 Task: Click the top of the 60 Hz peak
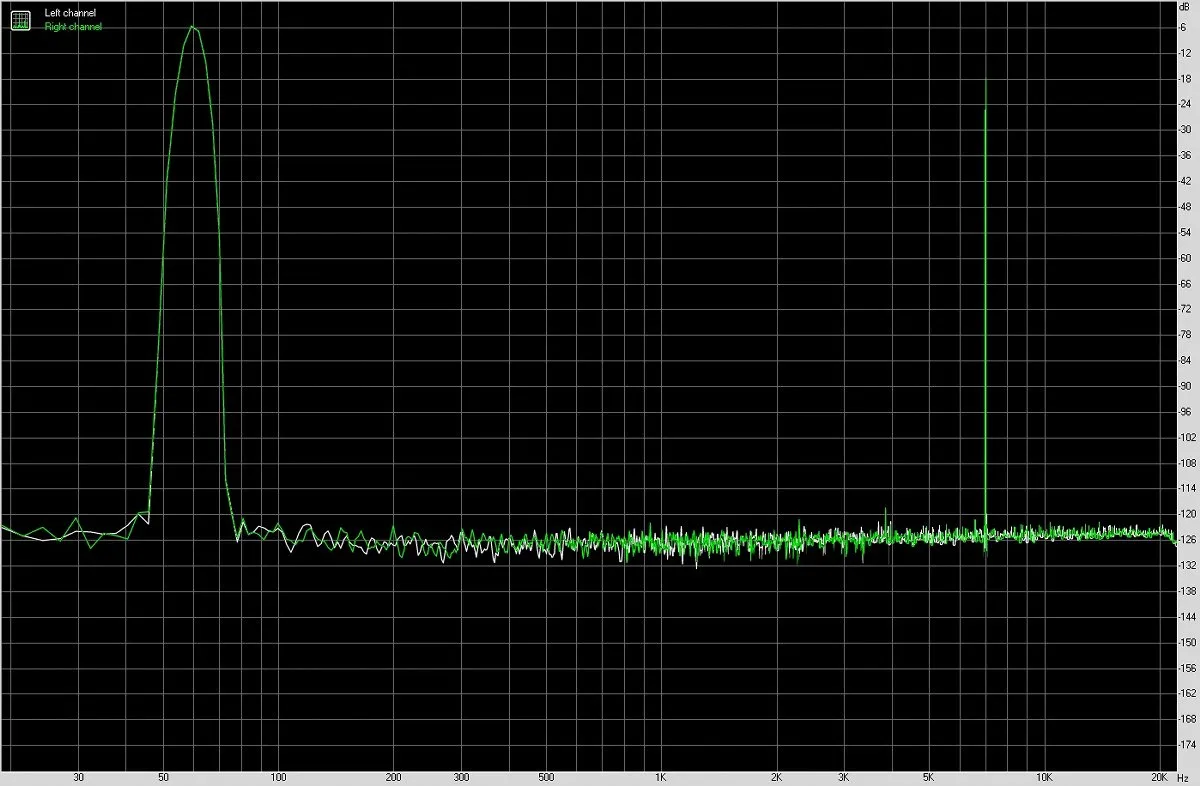tap(192, 27)
